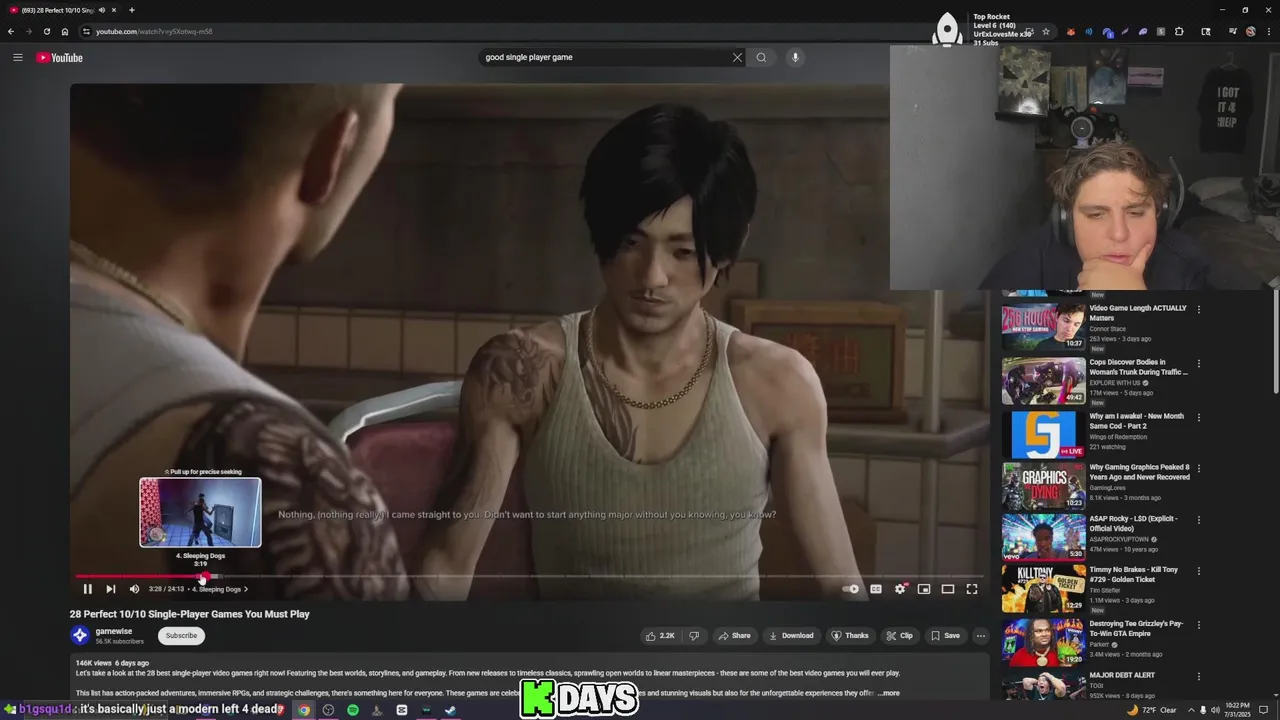This screenshot has height=720, width=1280.
Task: Open options for 'Video Game Length ACTUALLY Matters'
Action: pyautogui.click(x=1199, y=309)
